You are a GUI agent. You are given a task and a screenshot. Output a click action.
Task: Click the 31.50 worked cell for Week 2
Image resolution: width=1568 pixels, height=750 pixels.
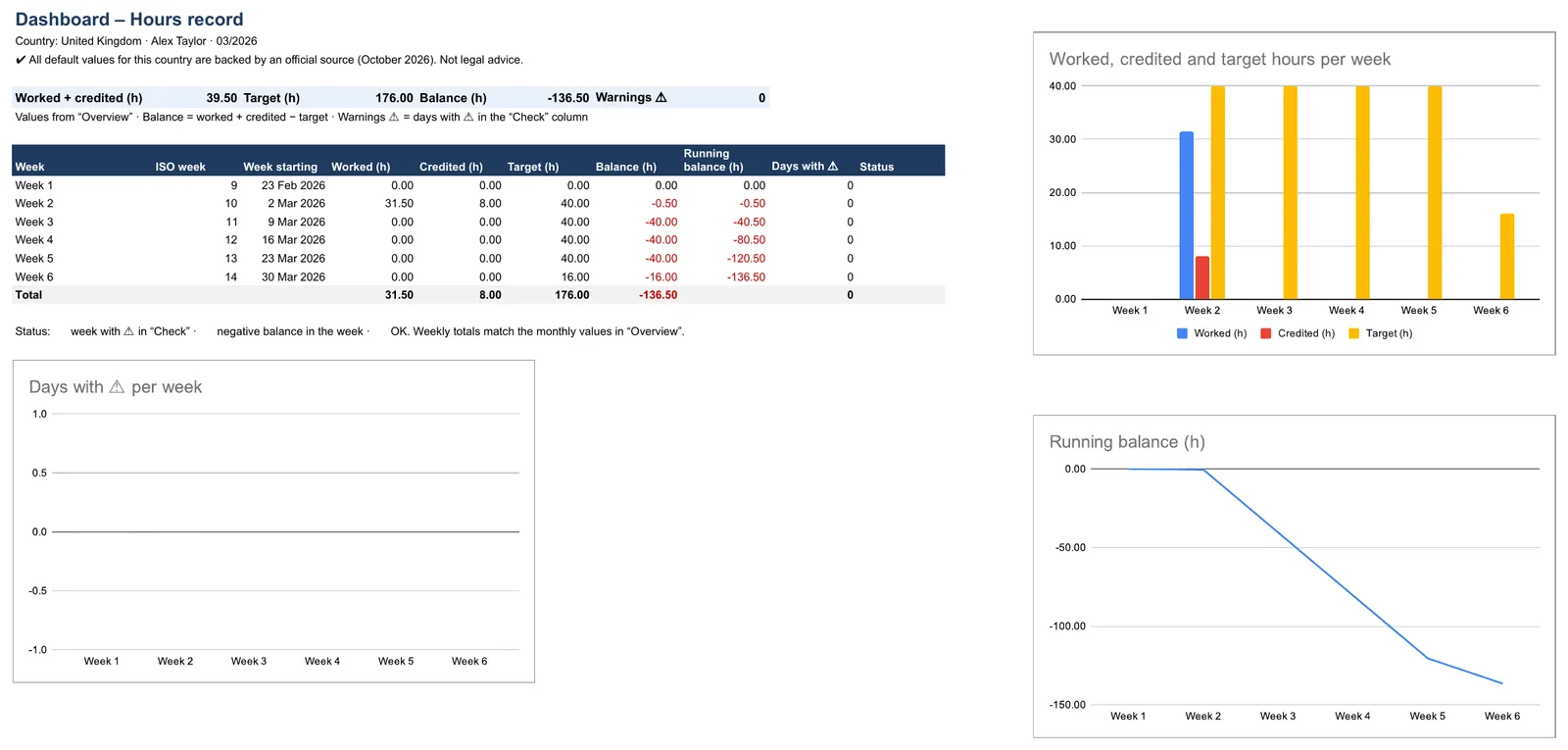pos(399,204)
